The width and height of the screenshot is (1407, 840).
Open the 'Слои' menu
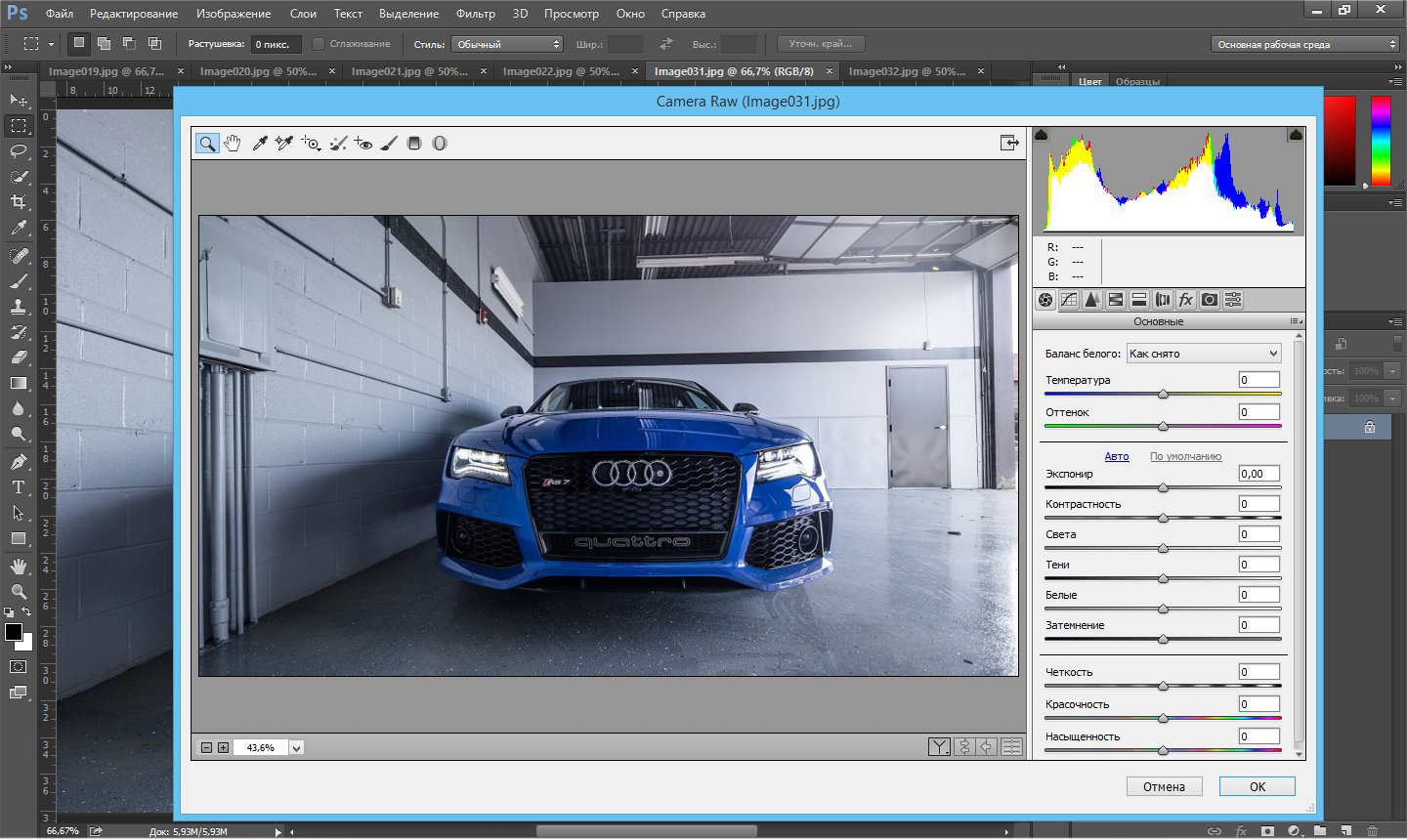(x=303, y=14)
